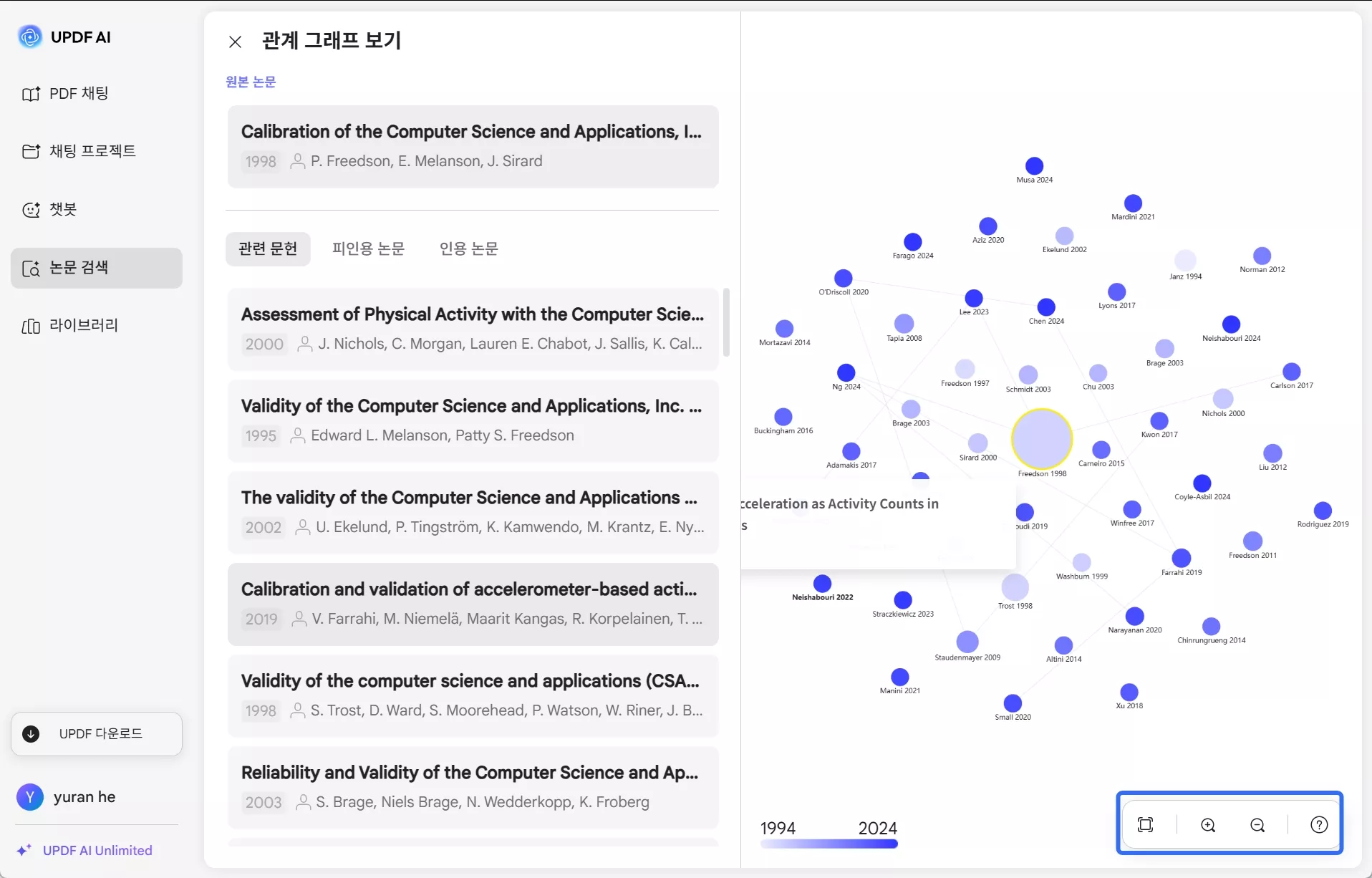Viewport: 1372px width, 878px height.
Task: Select the Sirard 2000 graph node
Action: point(977,443)
